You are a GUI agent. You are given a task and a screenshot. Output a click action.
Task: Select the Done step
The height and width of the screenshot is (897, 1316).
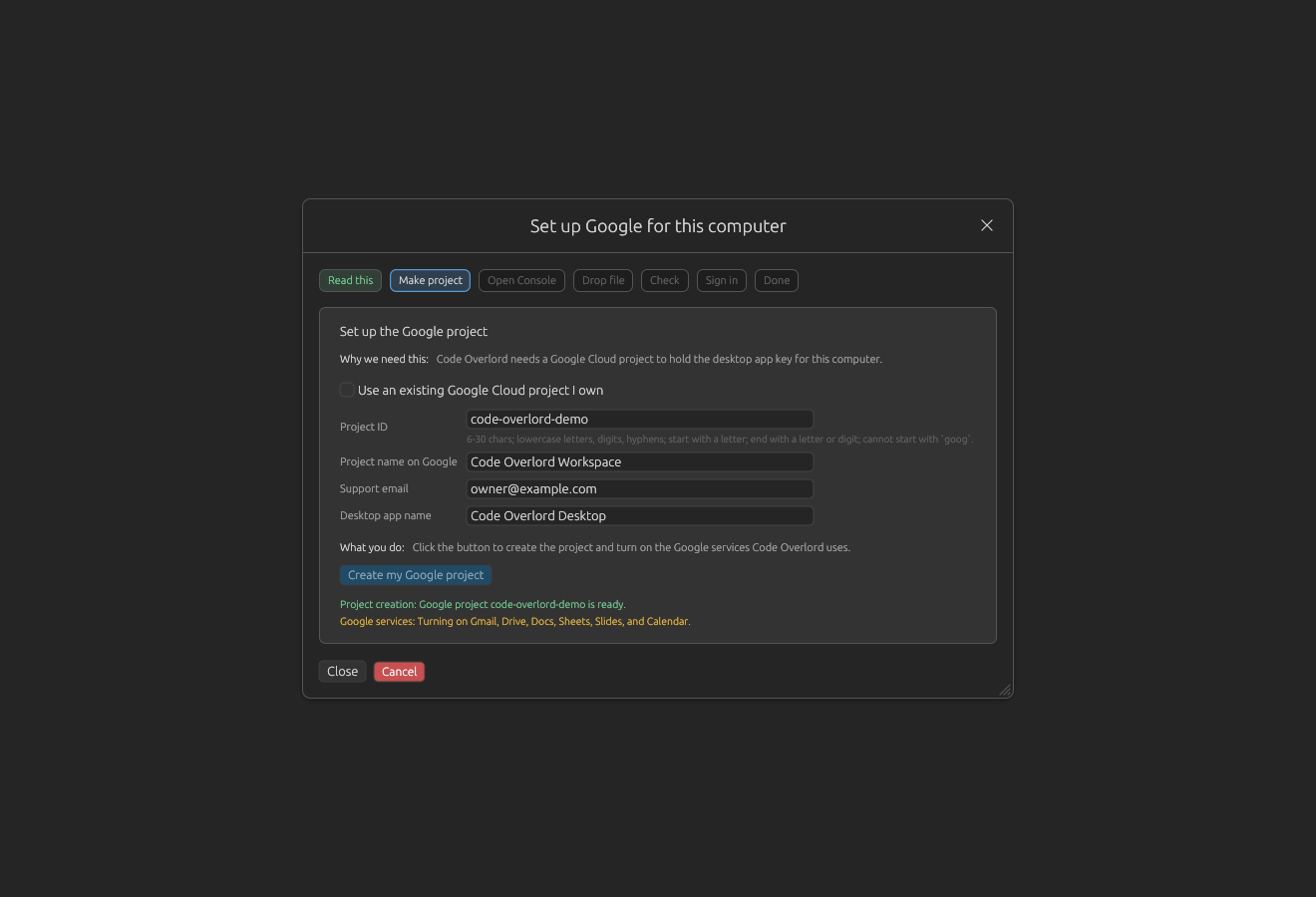[x=777, y=280]
